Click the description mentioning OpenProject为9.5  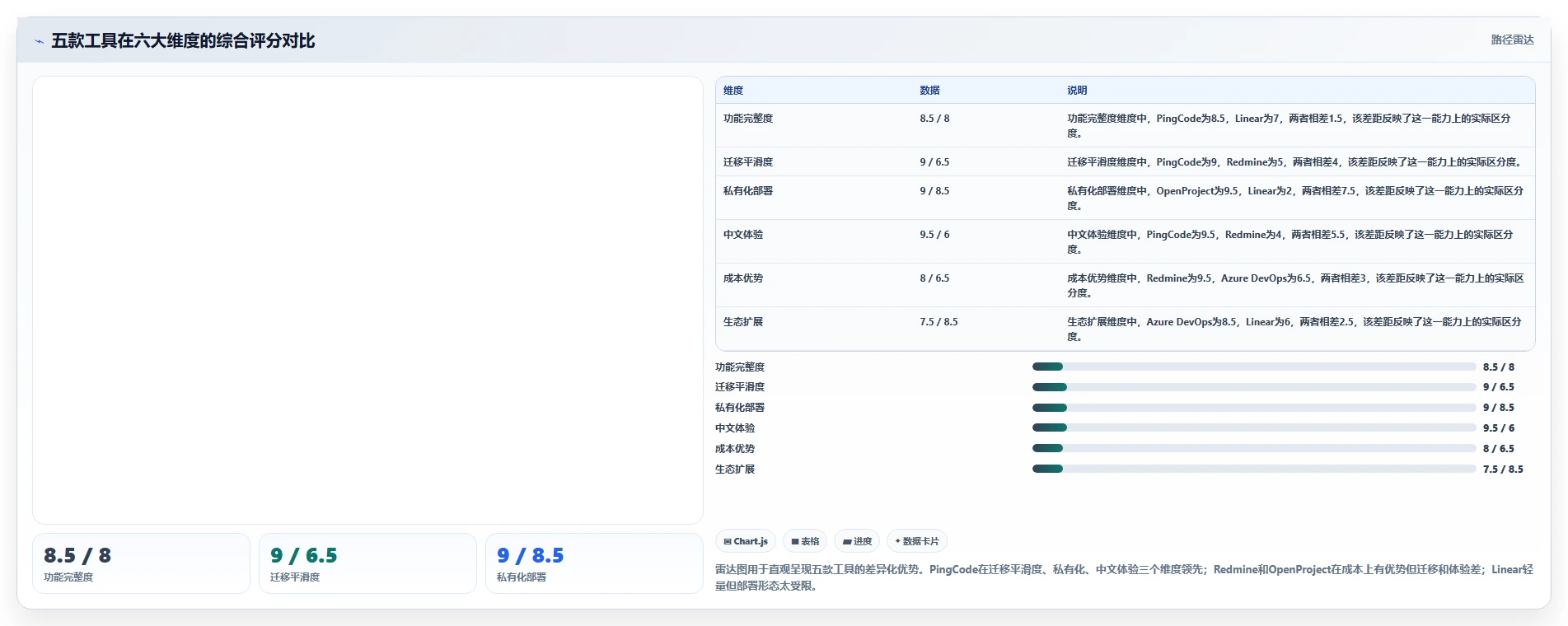point(1295,199)
